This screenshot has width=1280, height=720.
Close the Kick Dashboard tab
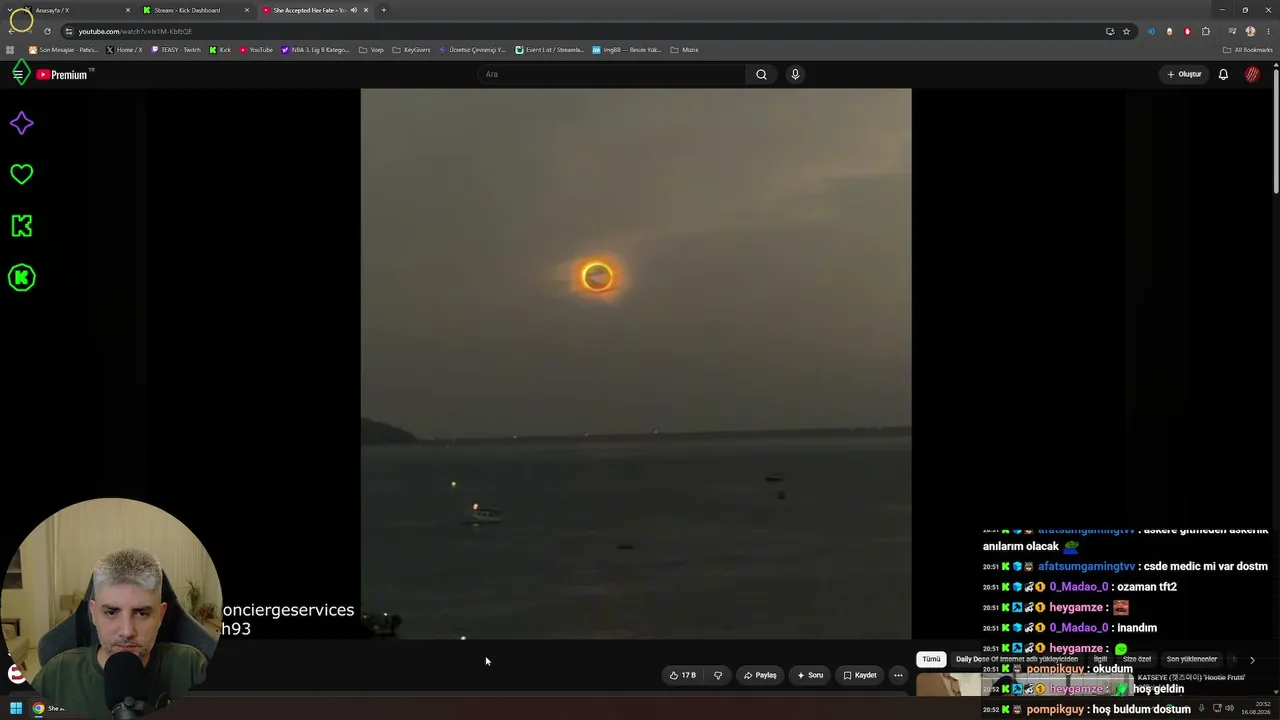tap(247, 10)
